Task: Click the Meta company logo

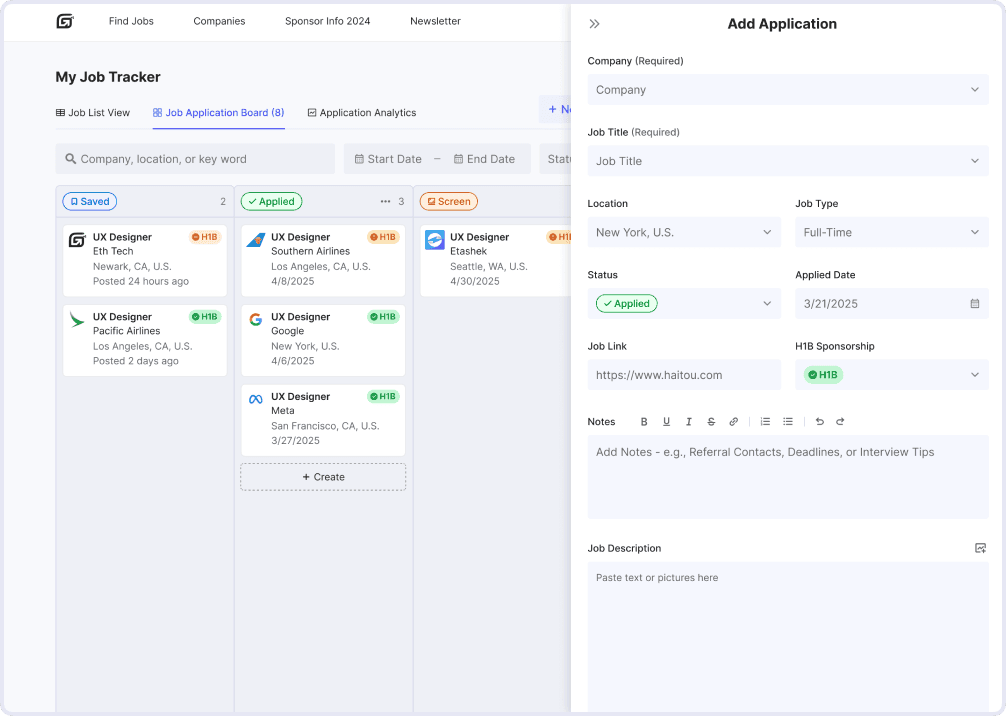Action: (x=255, y=399)
